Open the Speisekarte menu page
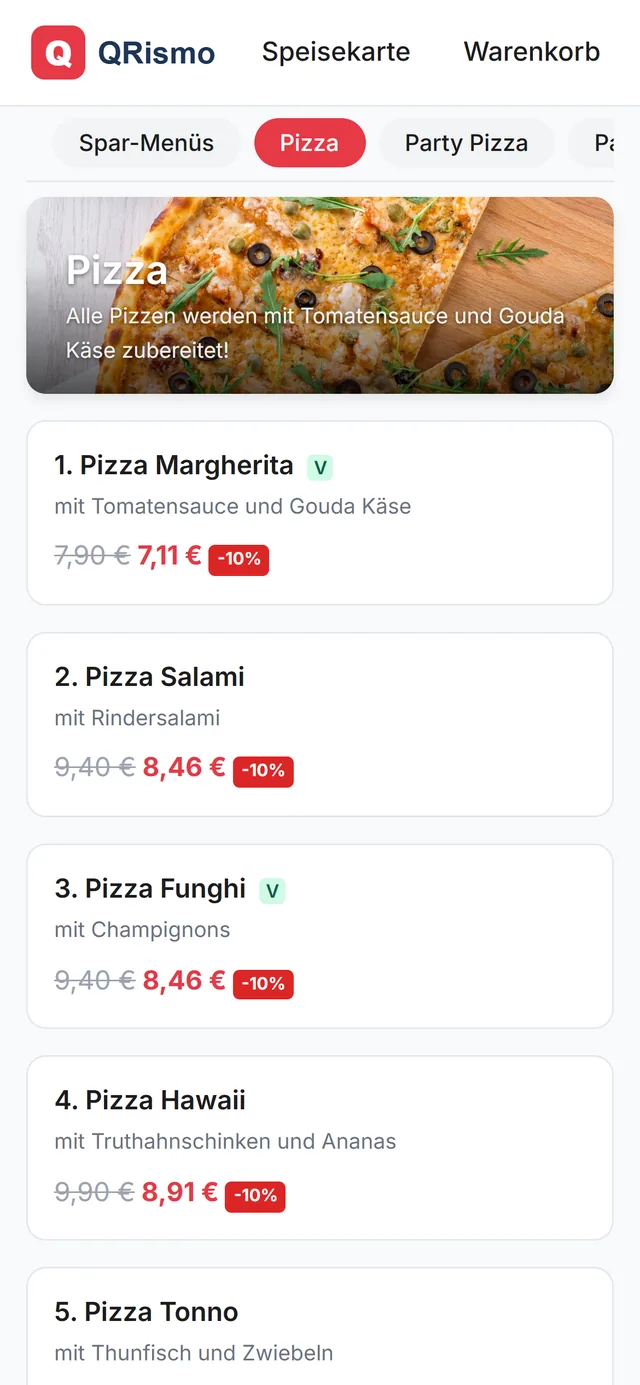Viewport: 640px width, 1385px height. 336,52
